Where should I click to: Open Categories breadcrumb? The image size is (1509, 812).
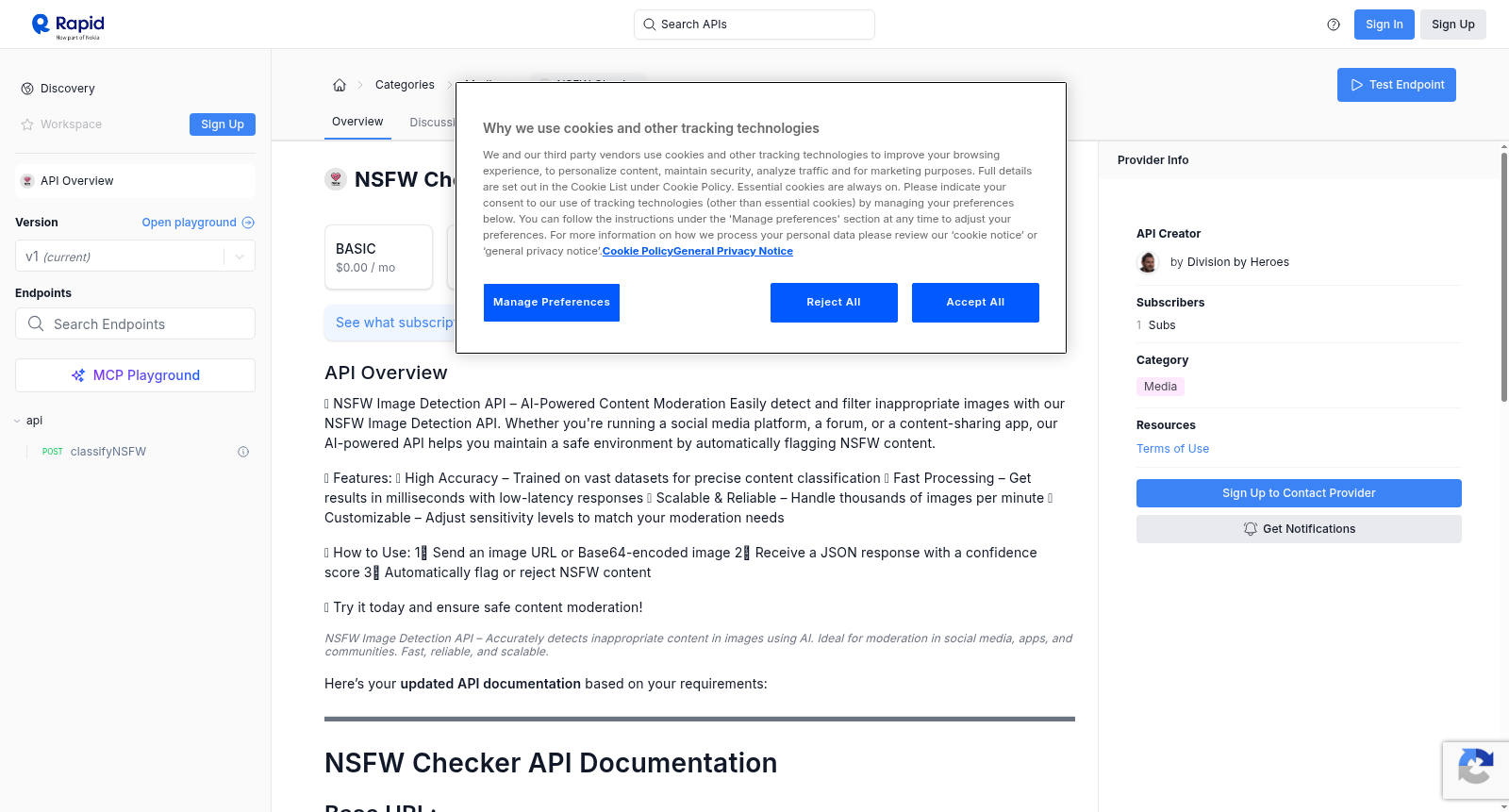(x=405, y=85)
